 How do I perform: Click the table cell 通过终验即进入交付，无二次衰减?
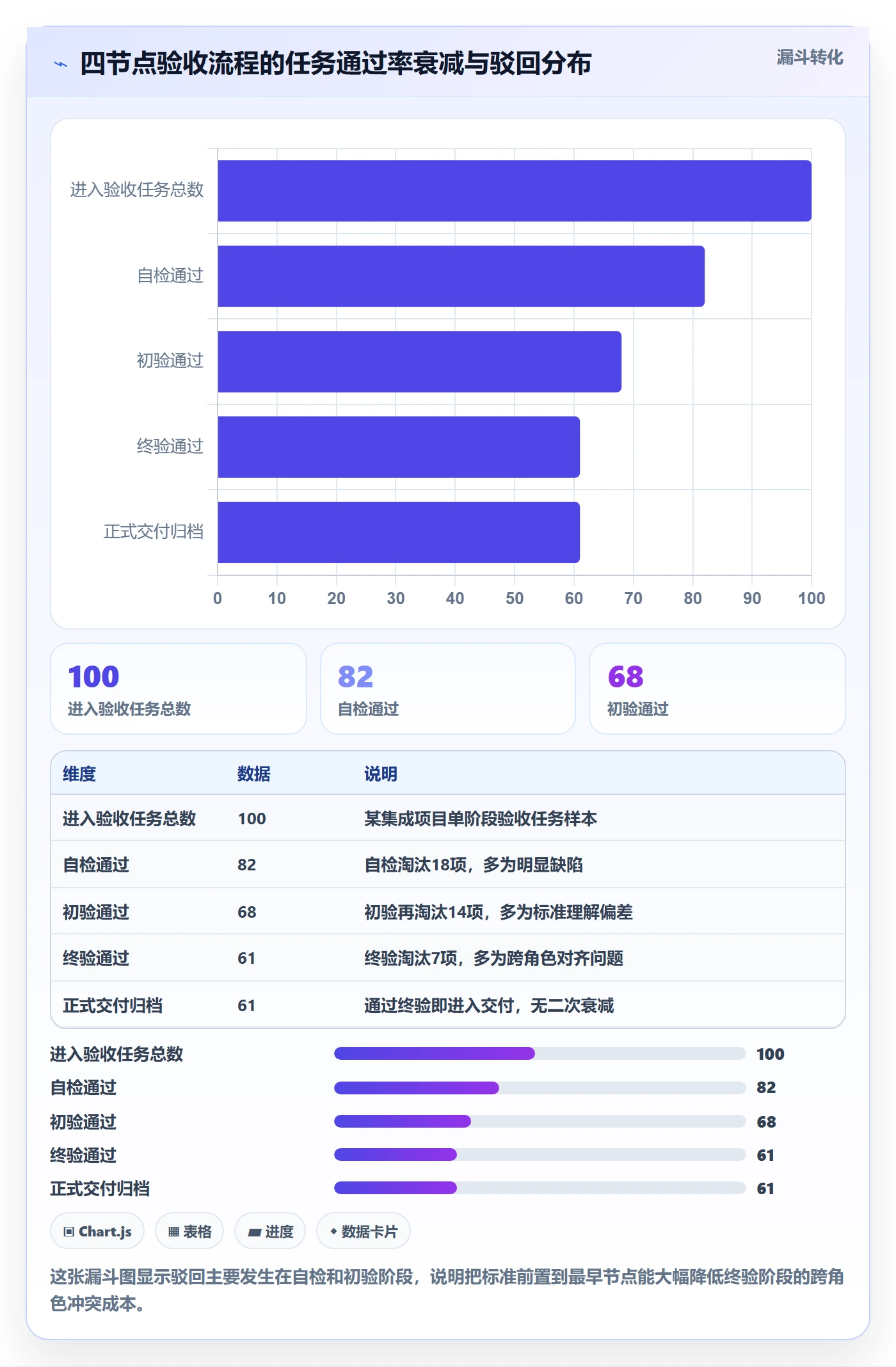(489, 1005)
